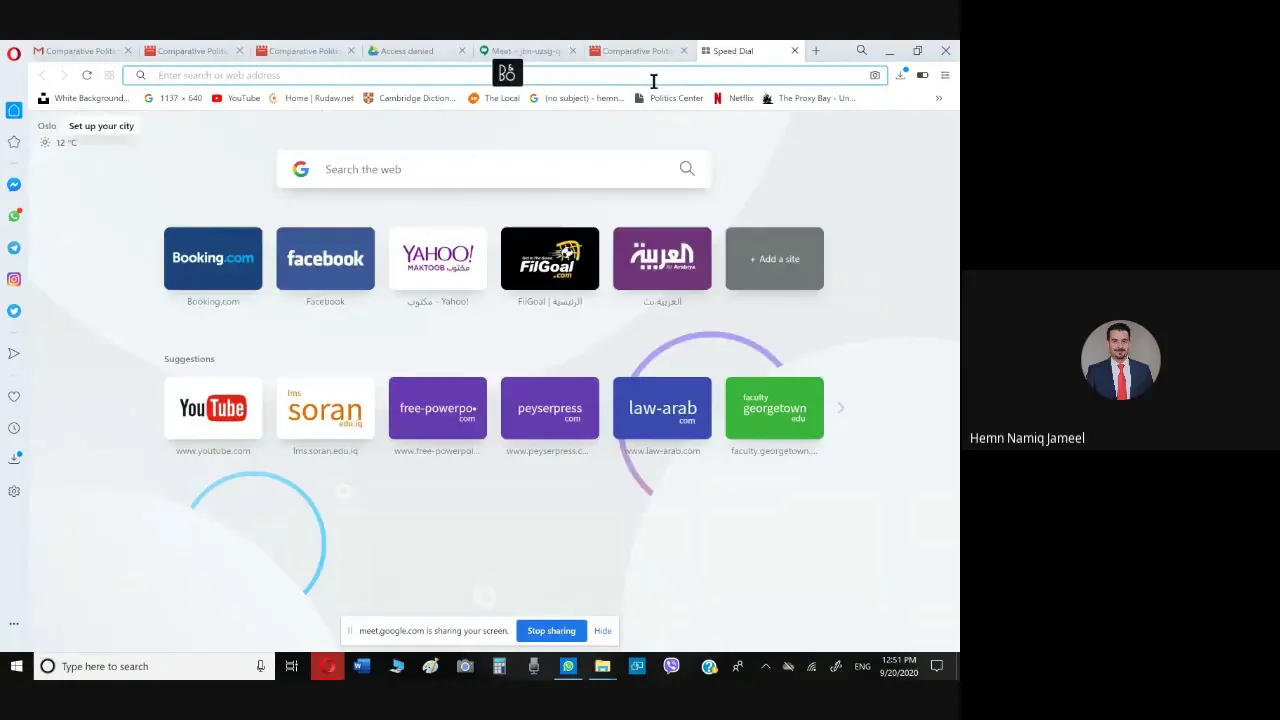
Task: Open the FilGoal speed dial tile
Action: point(550,259)
